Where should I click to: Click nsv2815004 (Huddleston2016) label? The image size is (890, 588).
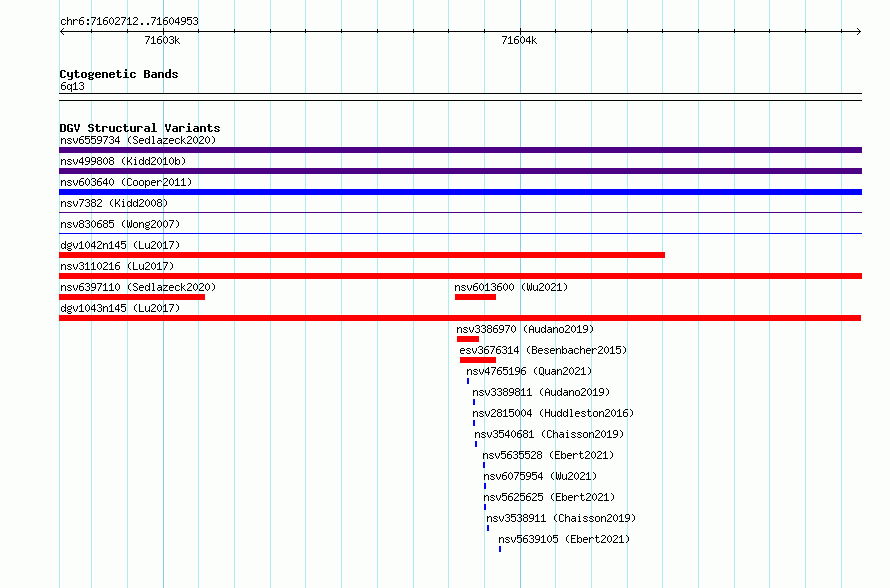[x=553, y=413]
